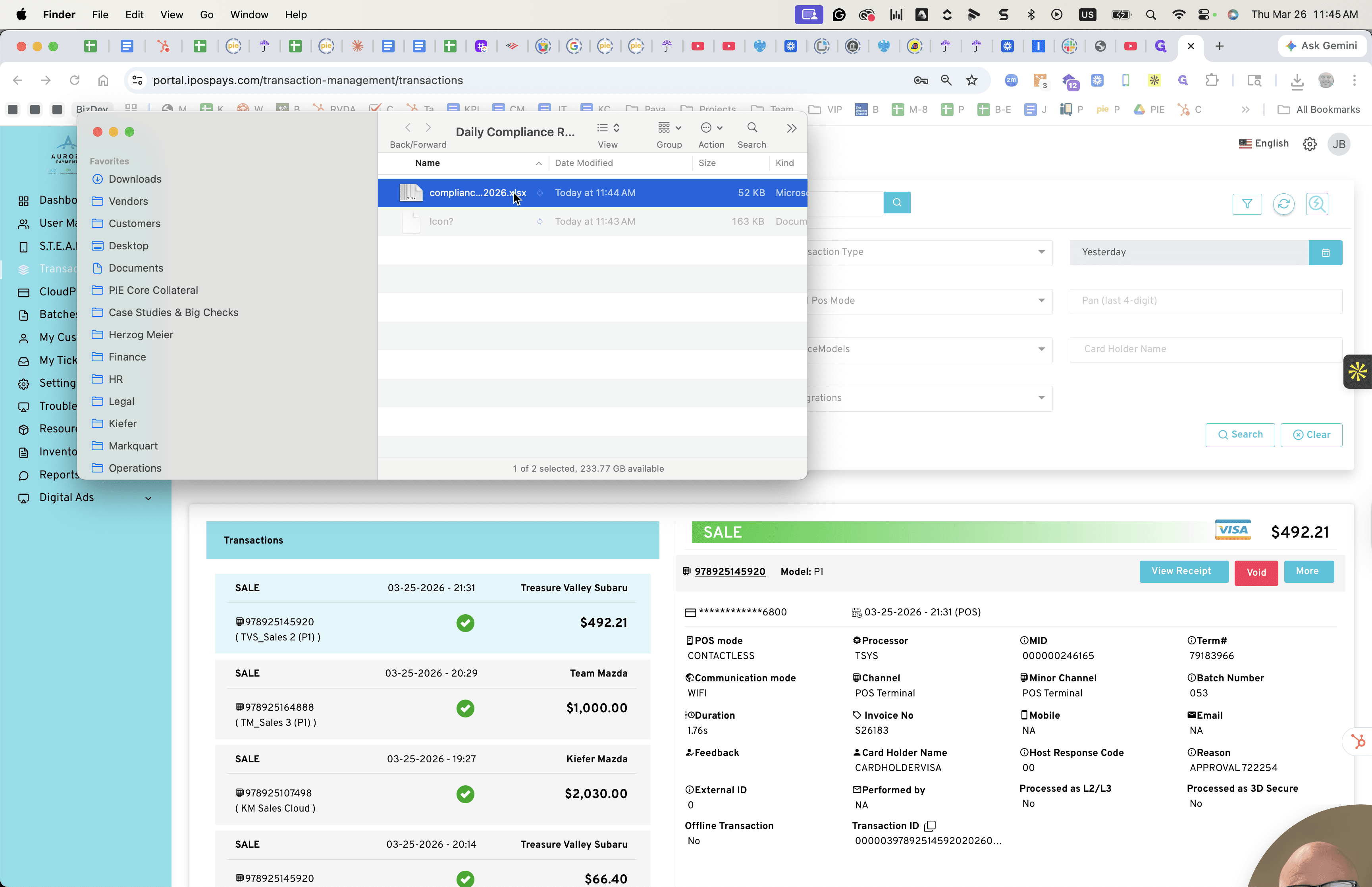1372x887 pixels.
Task: Click the blue magnifier search icon
Action: point(897,202)
